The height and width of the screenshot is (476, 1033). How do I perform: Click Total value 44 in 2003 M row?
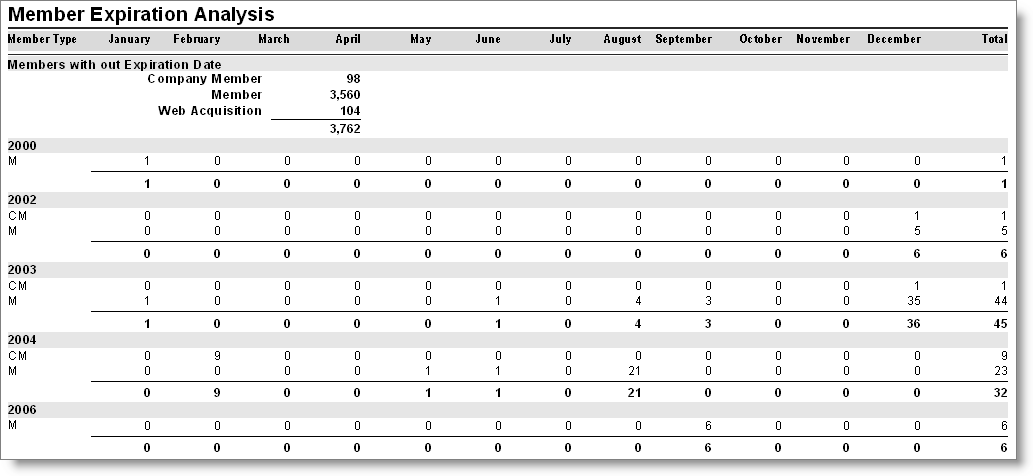pos(1001,301)
